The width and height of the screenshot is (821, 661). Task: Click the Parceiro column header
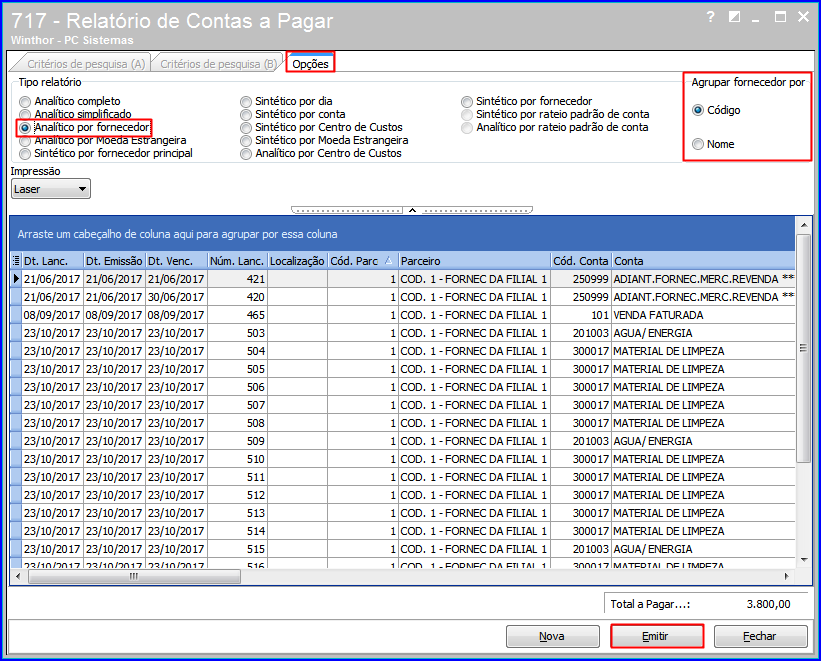click(474, 260)
